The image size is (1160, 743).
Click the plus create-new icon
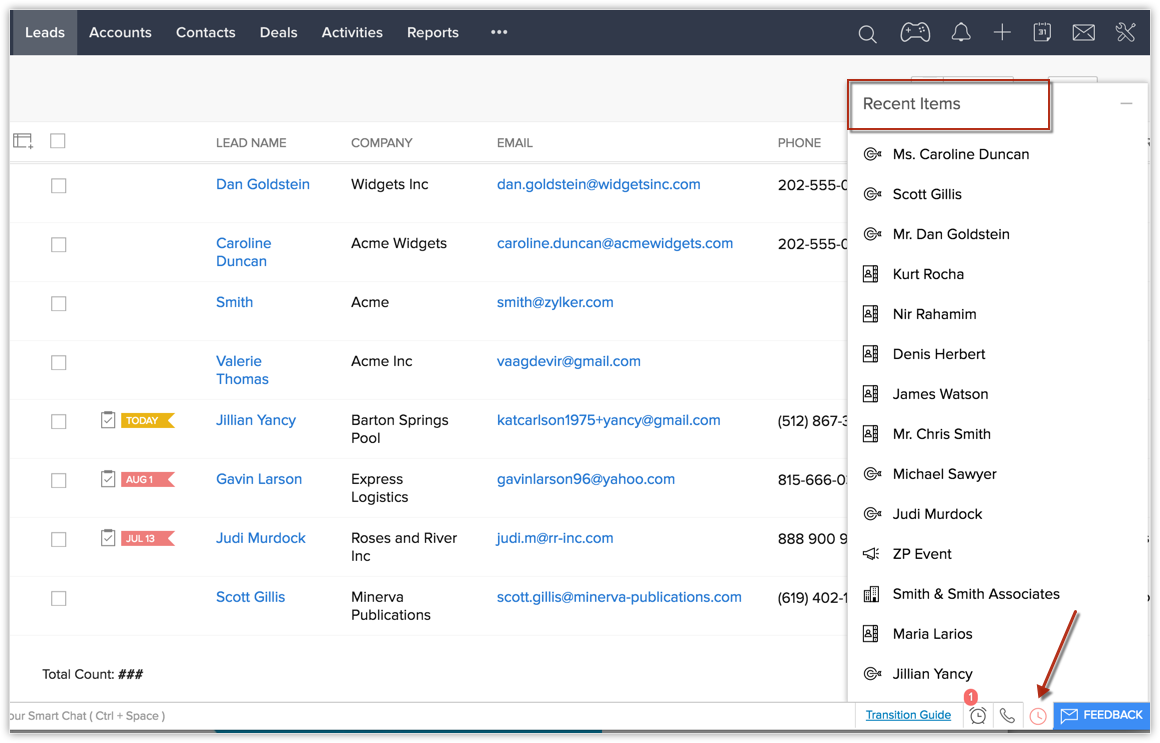pyautogui.click(x=1002, y=33)
